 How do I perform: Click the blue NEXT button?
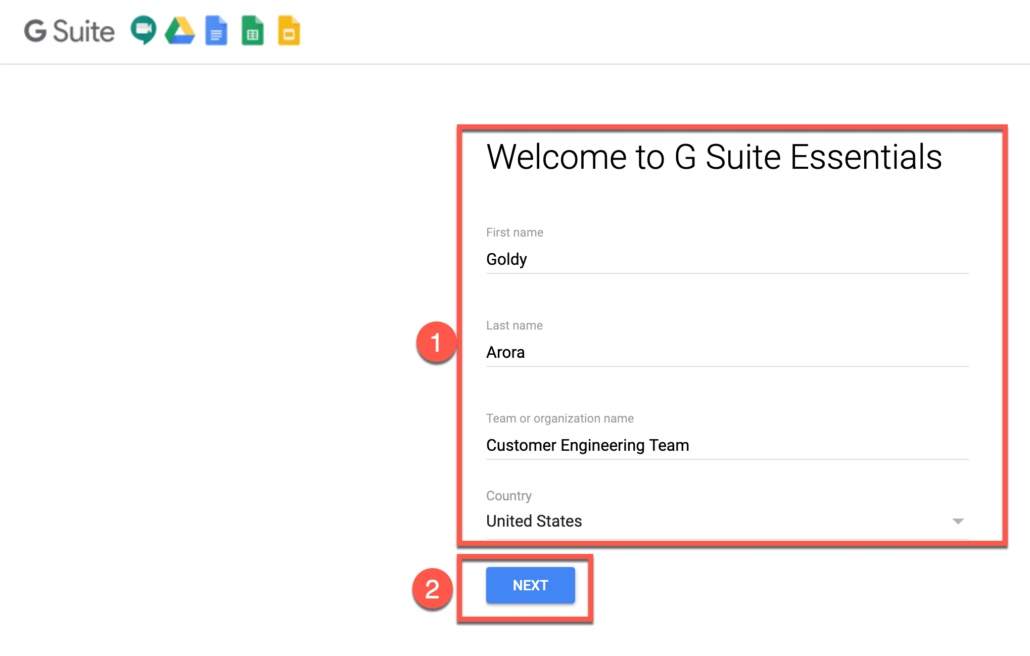(x=530, y=585)
